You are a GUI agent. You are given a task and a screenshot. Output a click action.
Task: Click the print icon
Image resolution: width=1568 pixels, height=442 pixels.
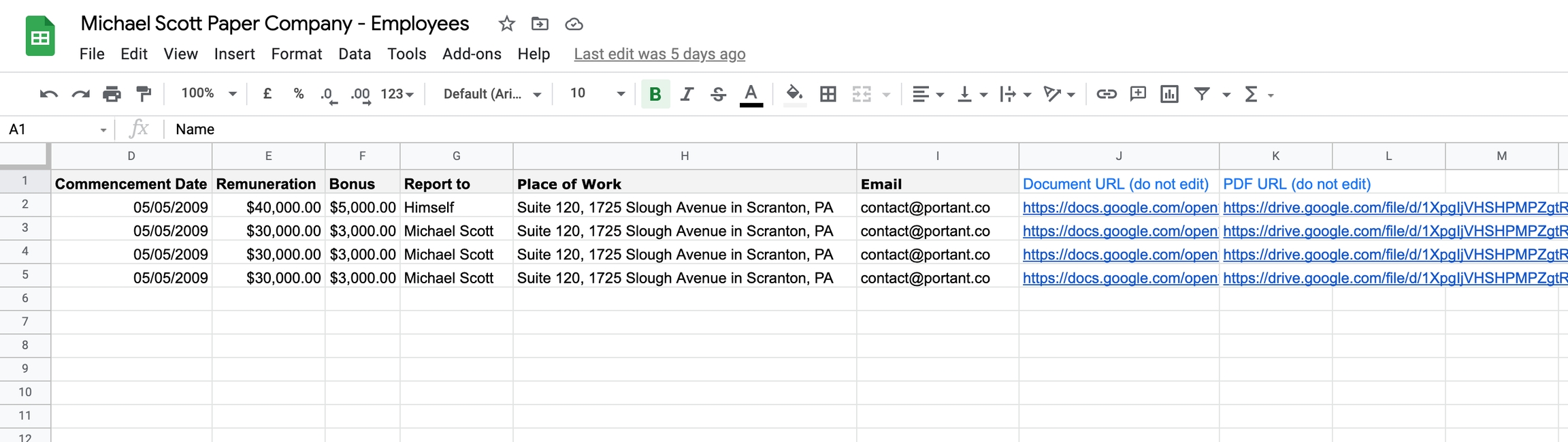(112, 94)
